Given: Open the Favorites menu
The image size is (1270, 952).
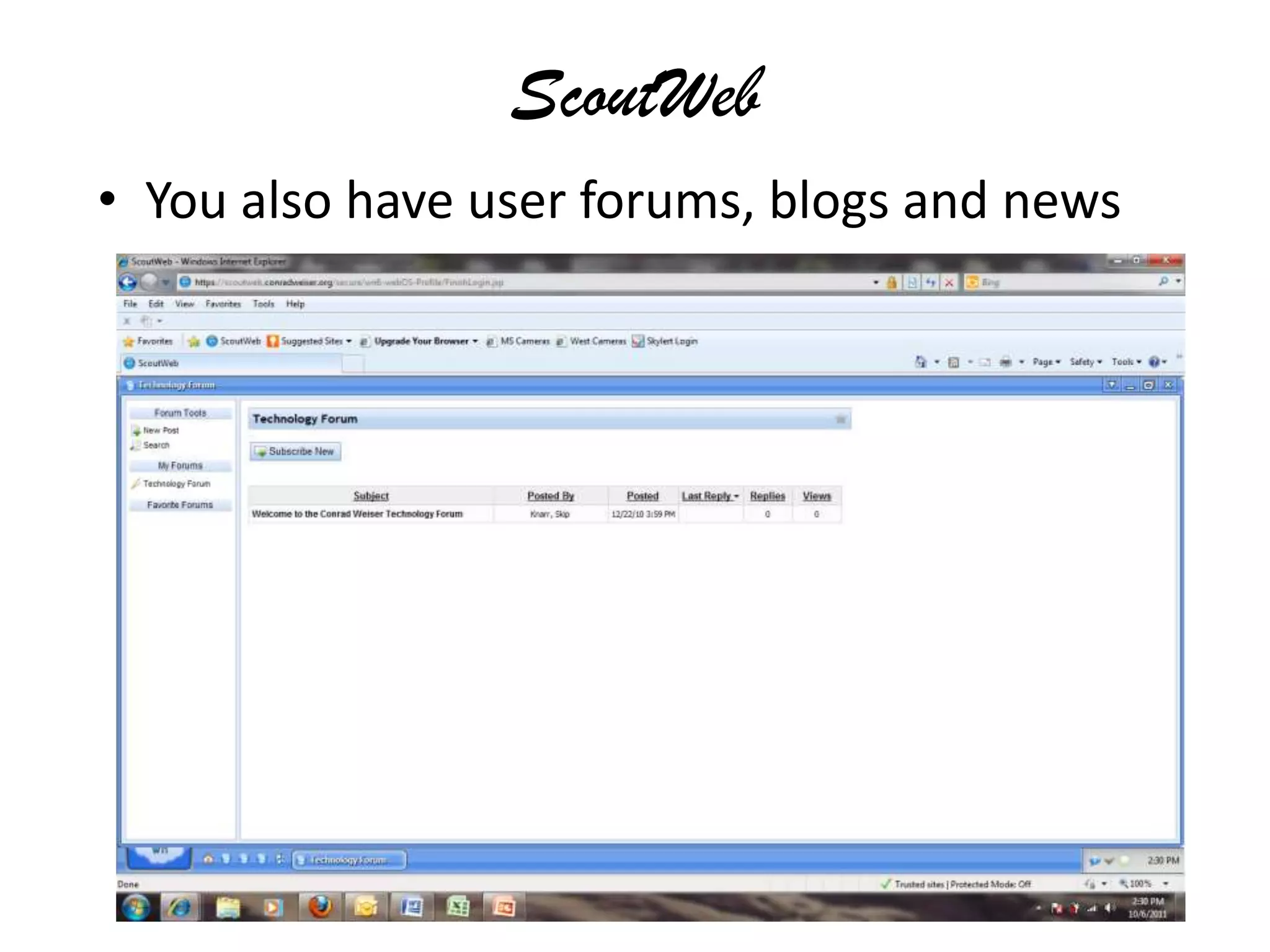Looking at the screenshot, I should tap(223, 304).
